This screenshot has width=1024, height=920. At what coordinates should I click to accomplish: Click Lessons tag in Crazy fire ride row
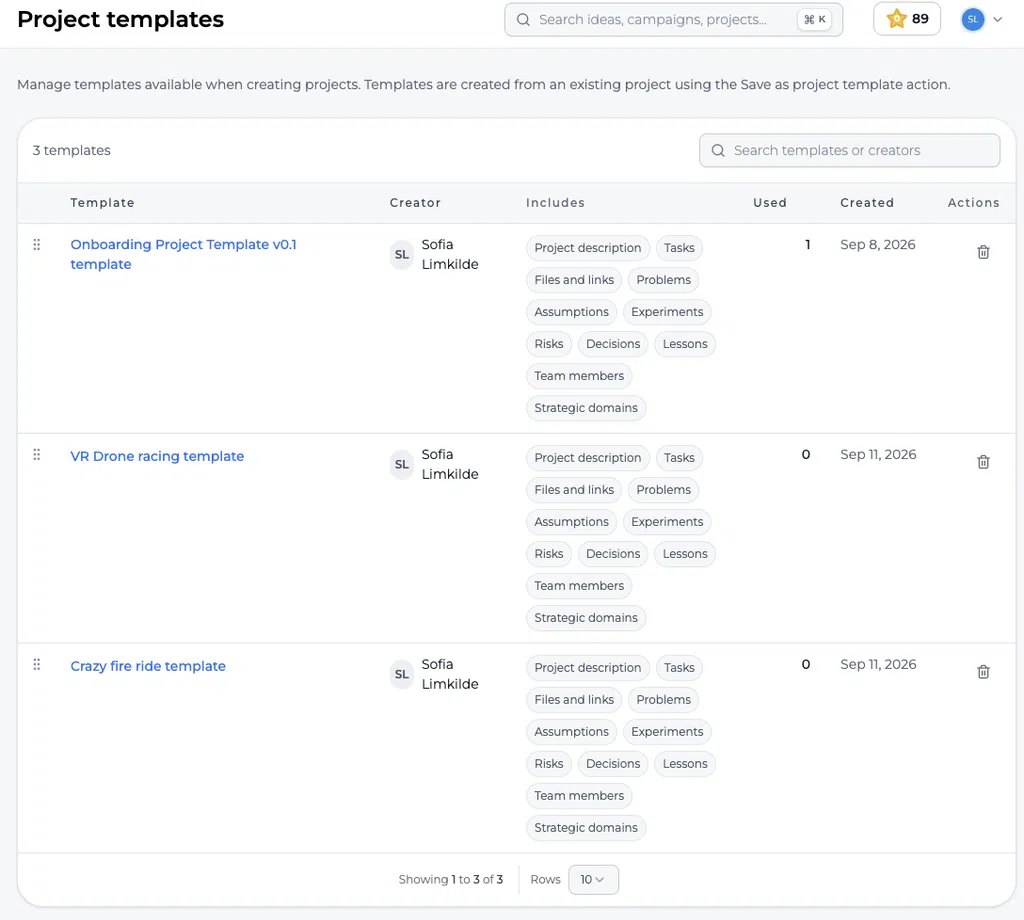[685, 764]
